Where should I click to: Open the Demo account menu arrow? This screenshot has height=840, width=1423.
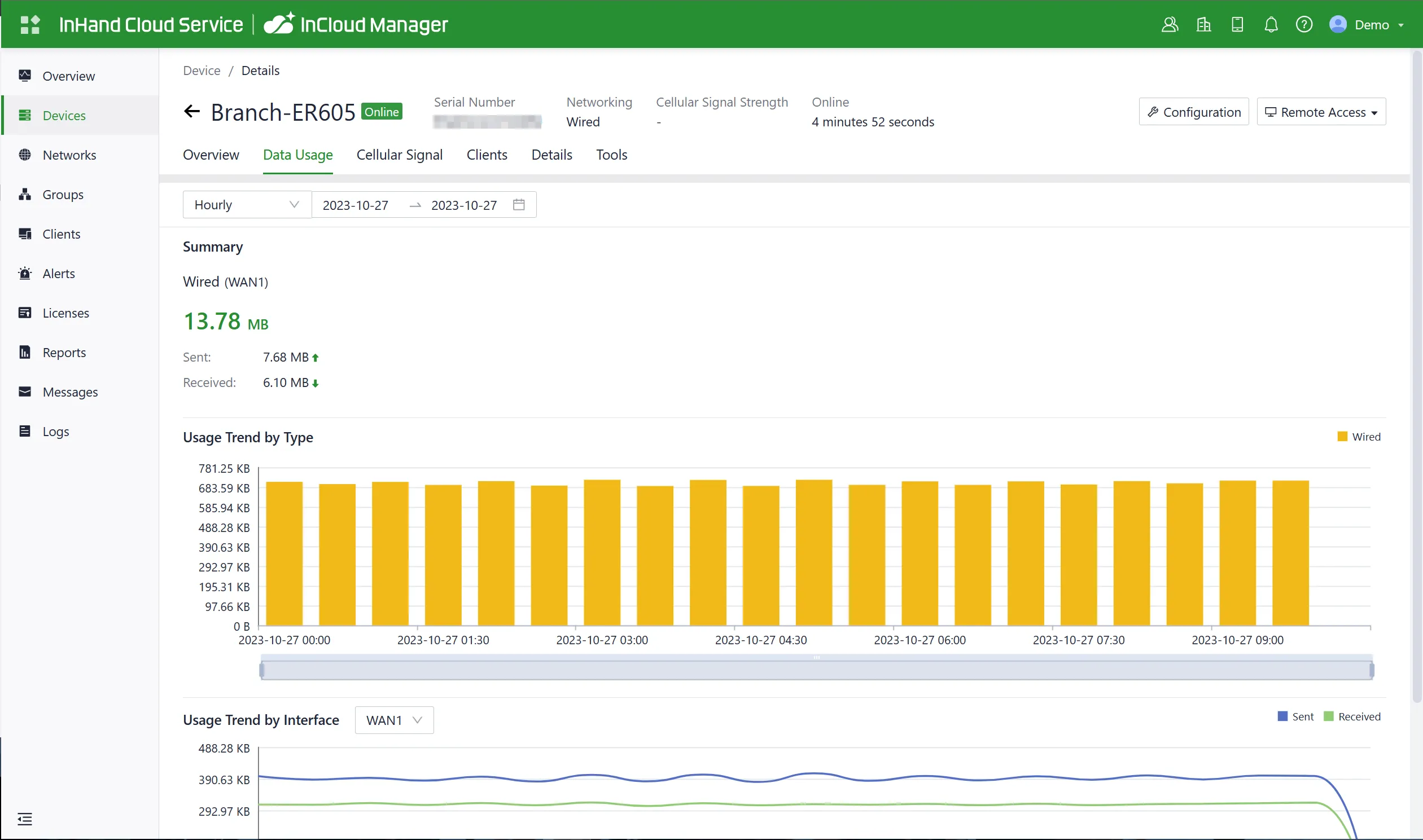point(1401,25)
